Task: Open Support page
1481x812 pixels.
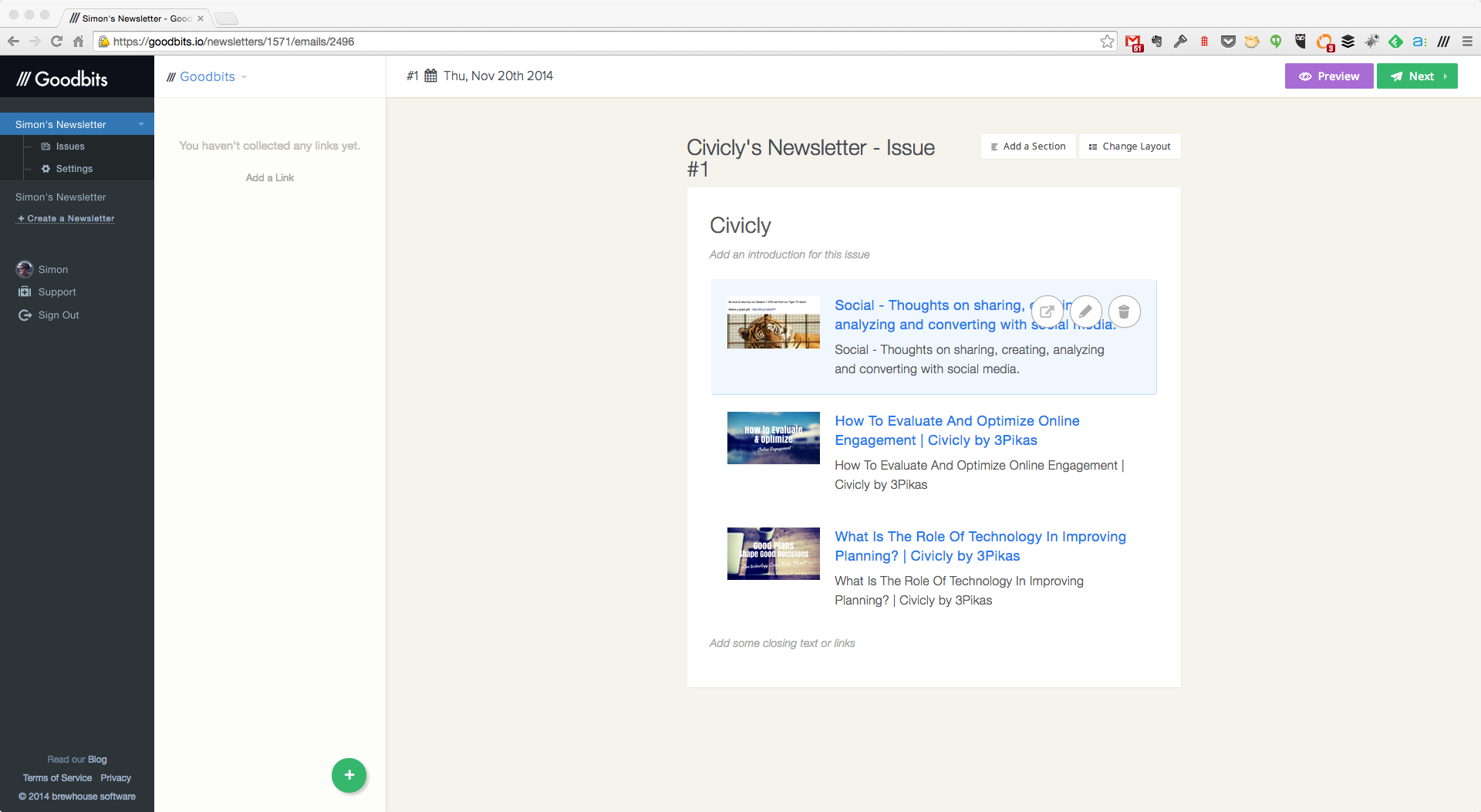Action: tap(57, 292)
